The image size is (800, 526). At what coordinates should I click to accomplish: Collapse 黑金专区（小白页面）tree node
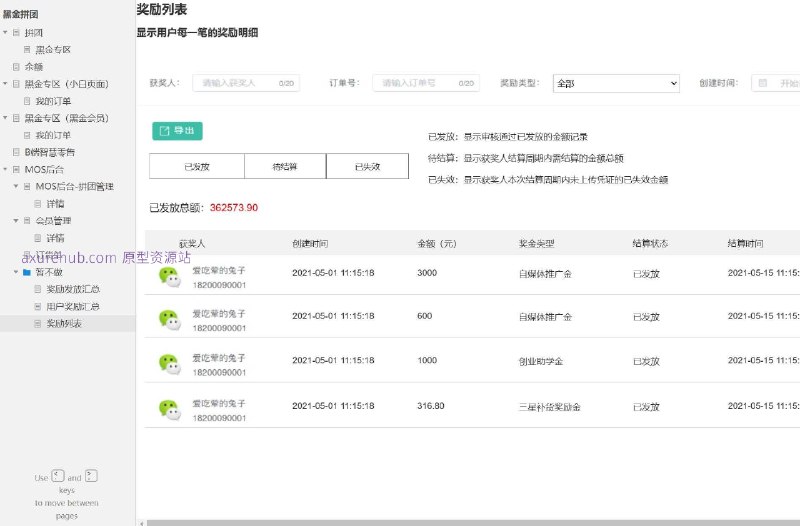pyautogui.click(x=5, y=84)
